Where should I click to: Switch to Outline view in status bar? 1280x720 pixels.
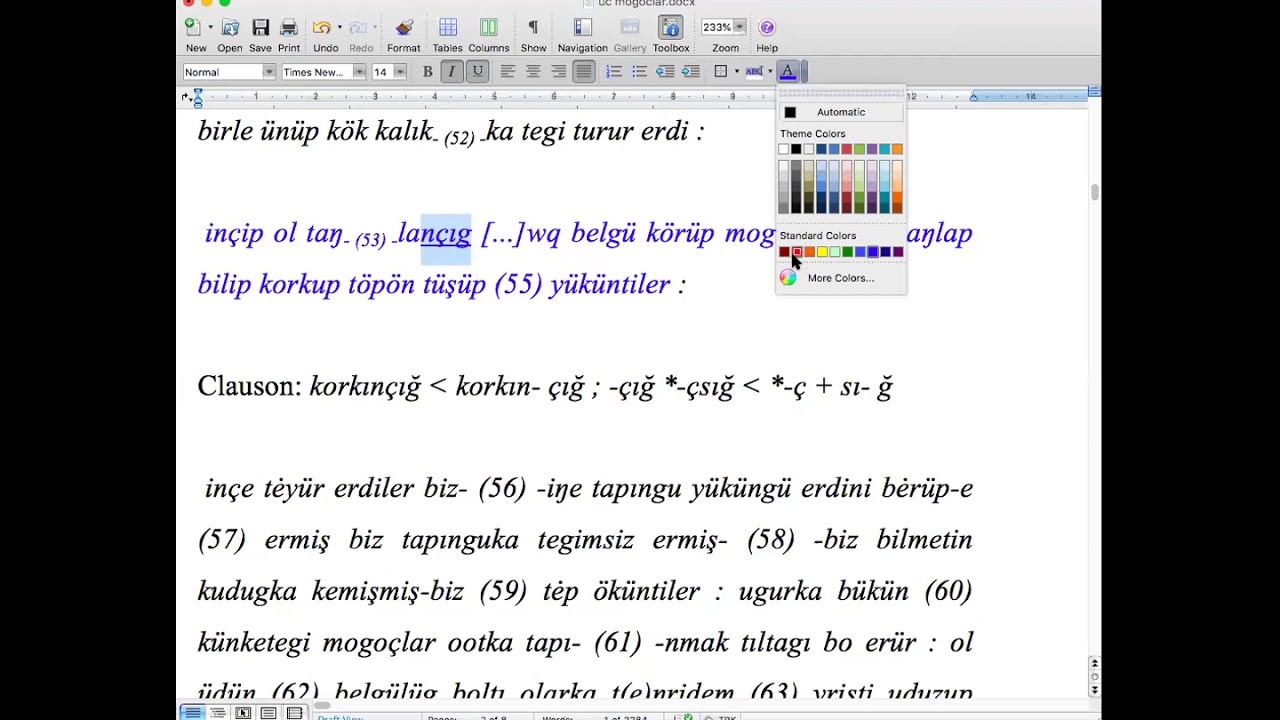pyautogui.click(x=217, y=713)
